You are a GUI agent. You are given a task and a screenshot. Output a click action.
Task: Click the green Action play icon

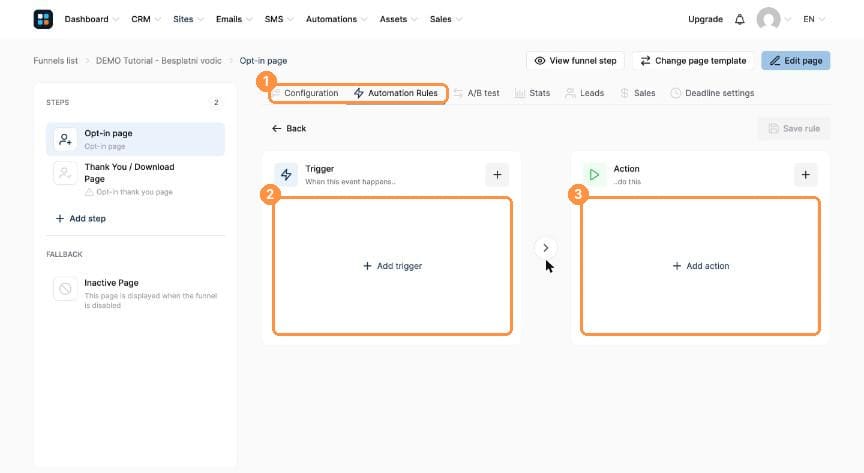(x=594, y=175)
